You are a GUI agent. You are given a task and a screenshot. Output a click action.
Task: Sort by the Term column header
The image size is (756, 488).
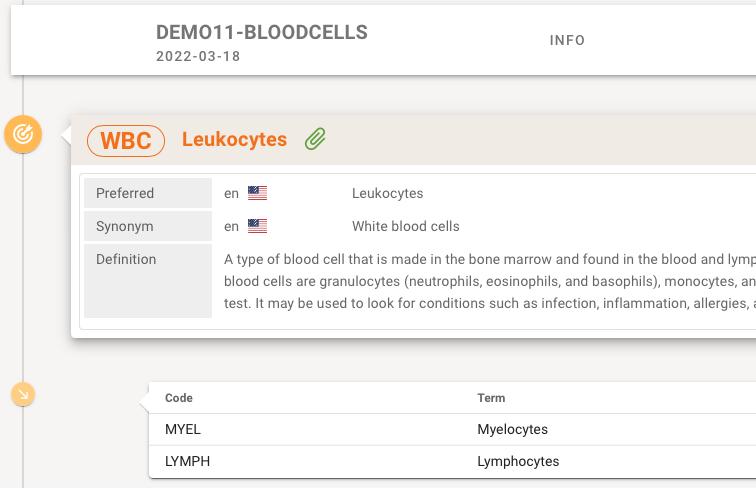pyautogui.click(x=491, y=398)
